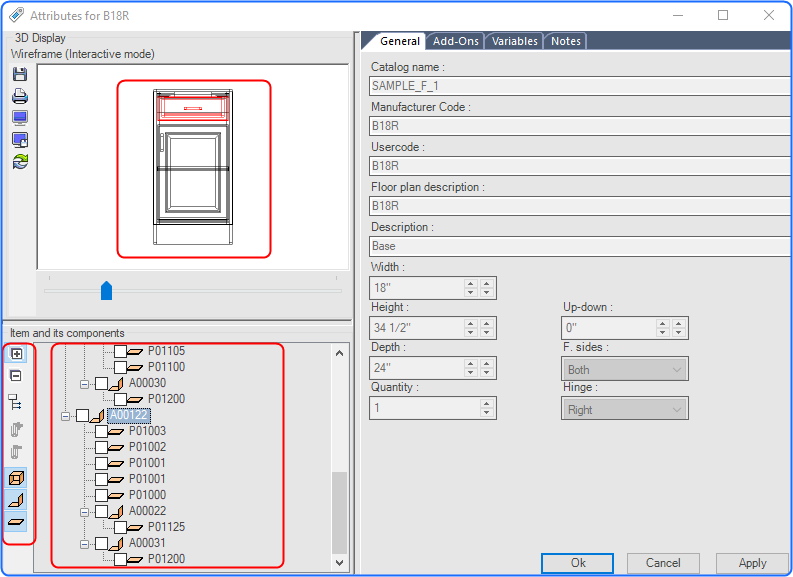Toggle the flat part filter icon in sidebar
The image size is (793, 577).
[16, 521]
